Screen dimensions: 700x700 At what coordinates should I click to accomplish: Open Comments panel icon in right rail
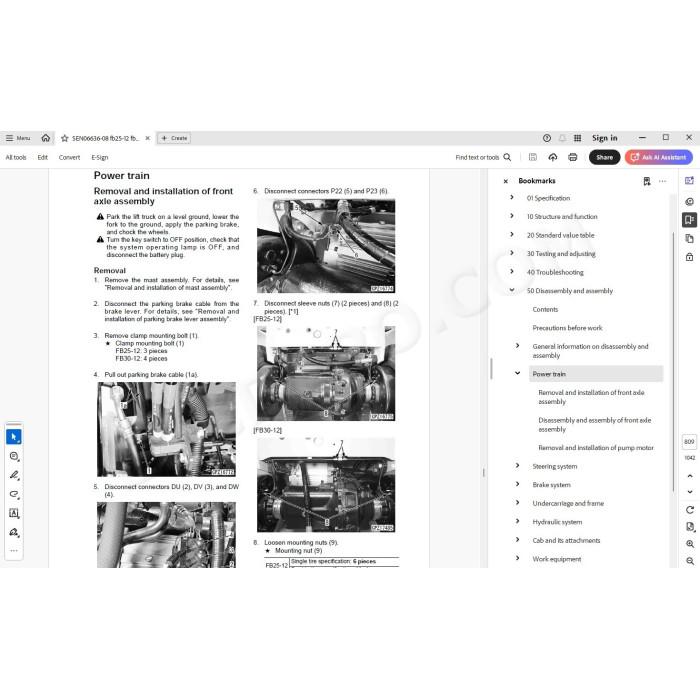coord(689,201)
